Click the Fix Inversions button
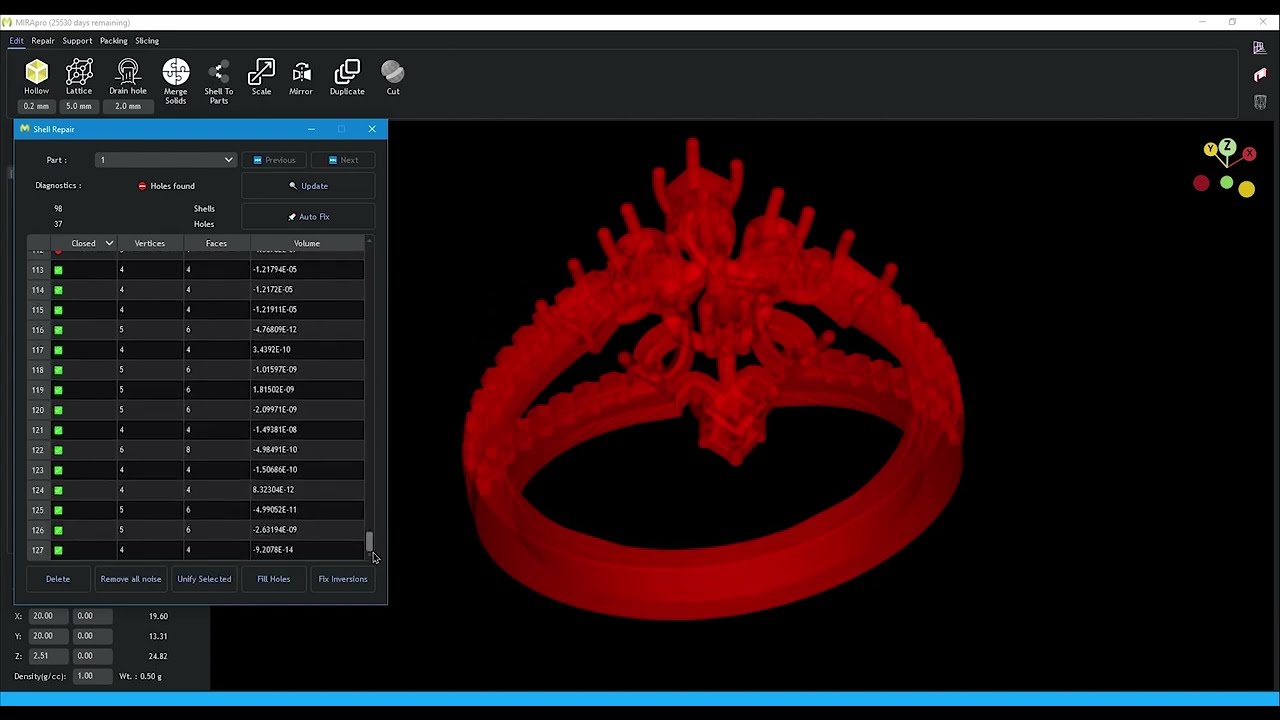1280x720 pixels. (343, 579)
